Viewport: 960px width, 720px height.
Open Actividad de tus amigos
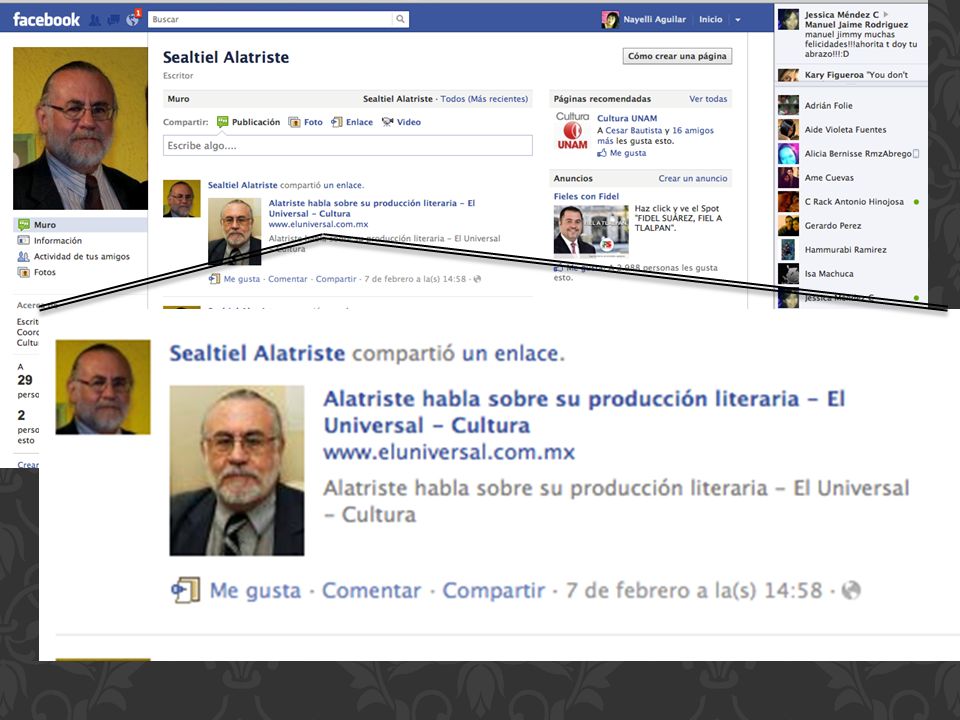click(x=81, y=257)
